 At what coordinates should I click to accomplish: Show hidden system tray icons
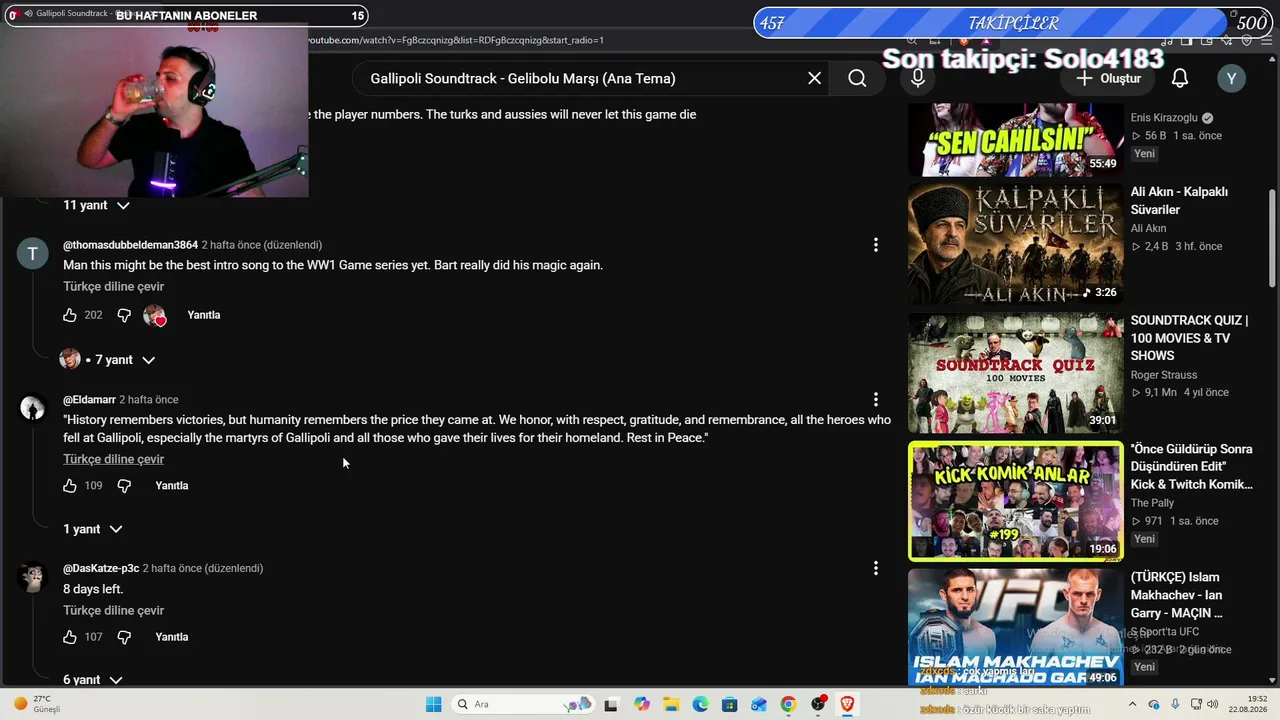coord(1133,704)
